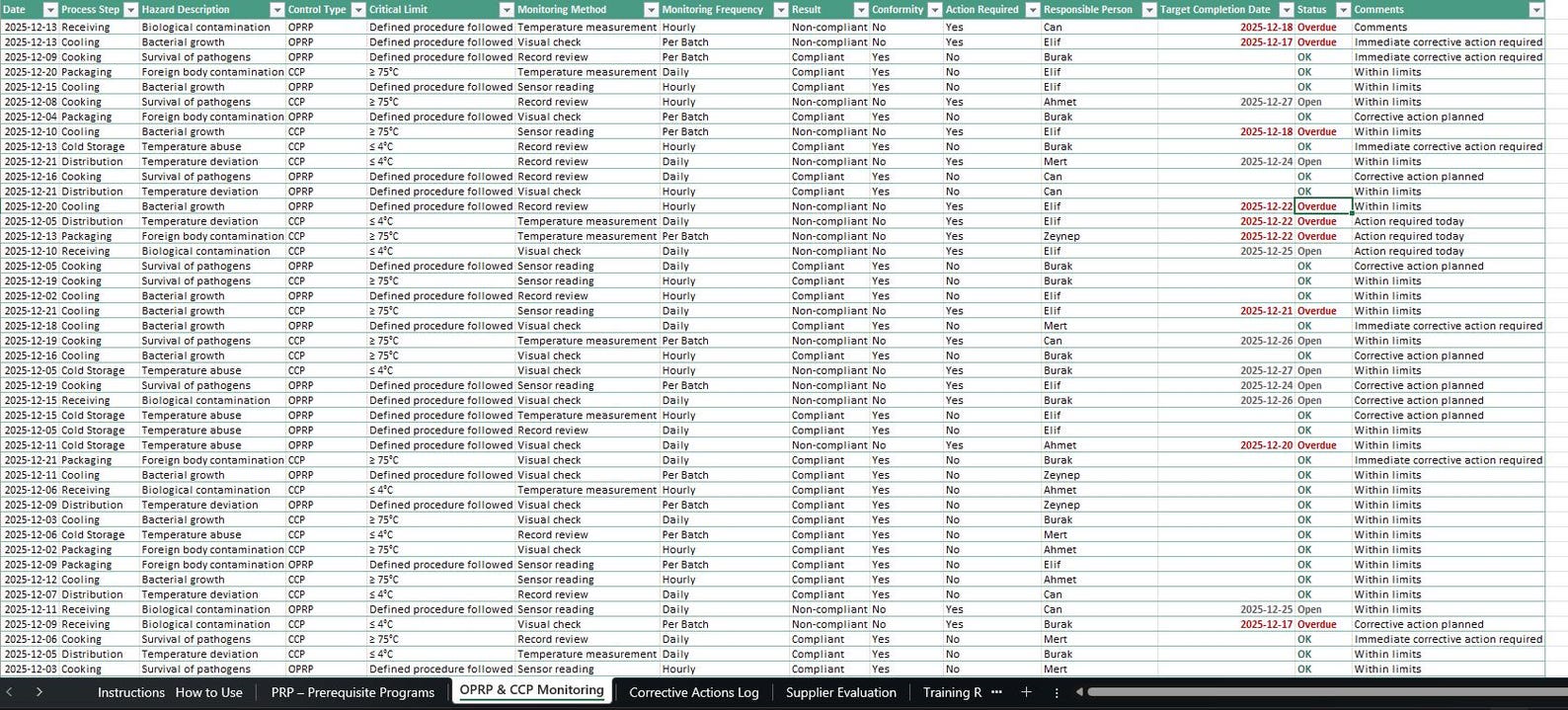Screen dimensions: 1568x710
Task: Open the Critical Limit filter dropdown
Action: coord(507,10)
